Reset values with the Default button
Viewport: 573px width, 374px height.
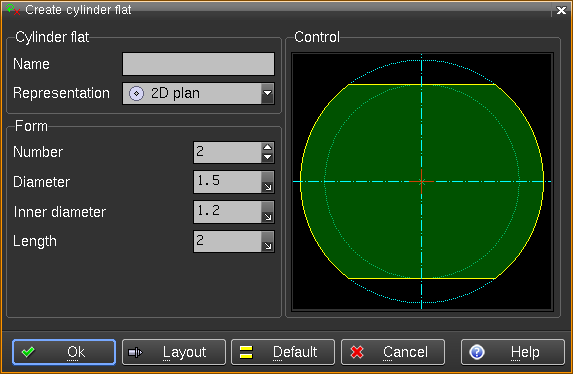click(x=283, y=352)
